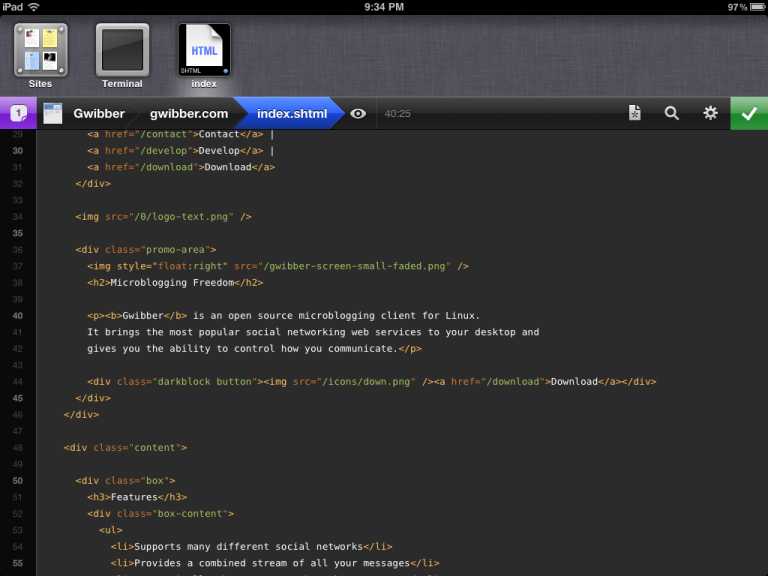Image resolution: width=768 pixels, height=576 pixels.
Task: Click 'Supports many different social networks' line
Action: pos(251,547)
